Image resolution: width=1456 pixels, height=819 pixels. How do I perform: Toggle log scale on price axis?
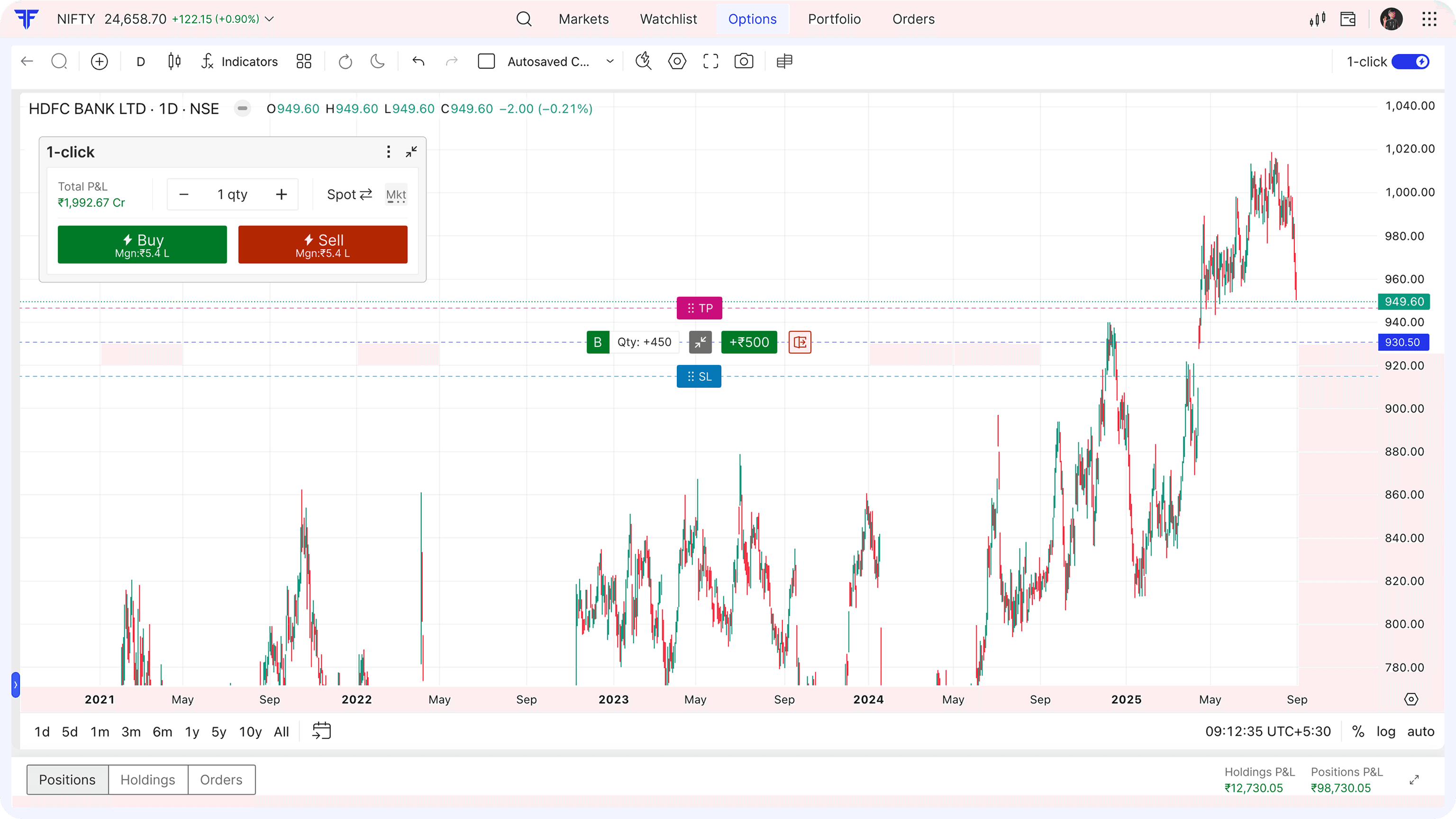click(1385, 731)
